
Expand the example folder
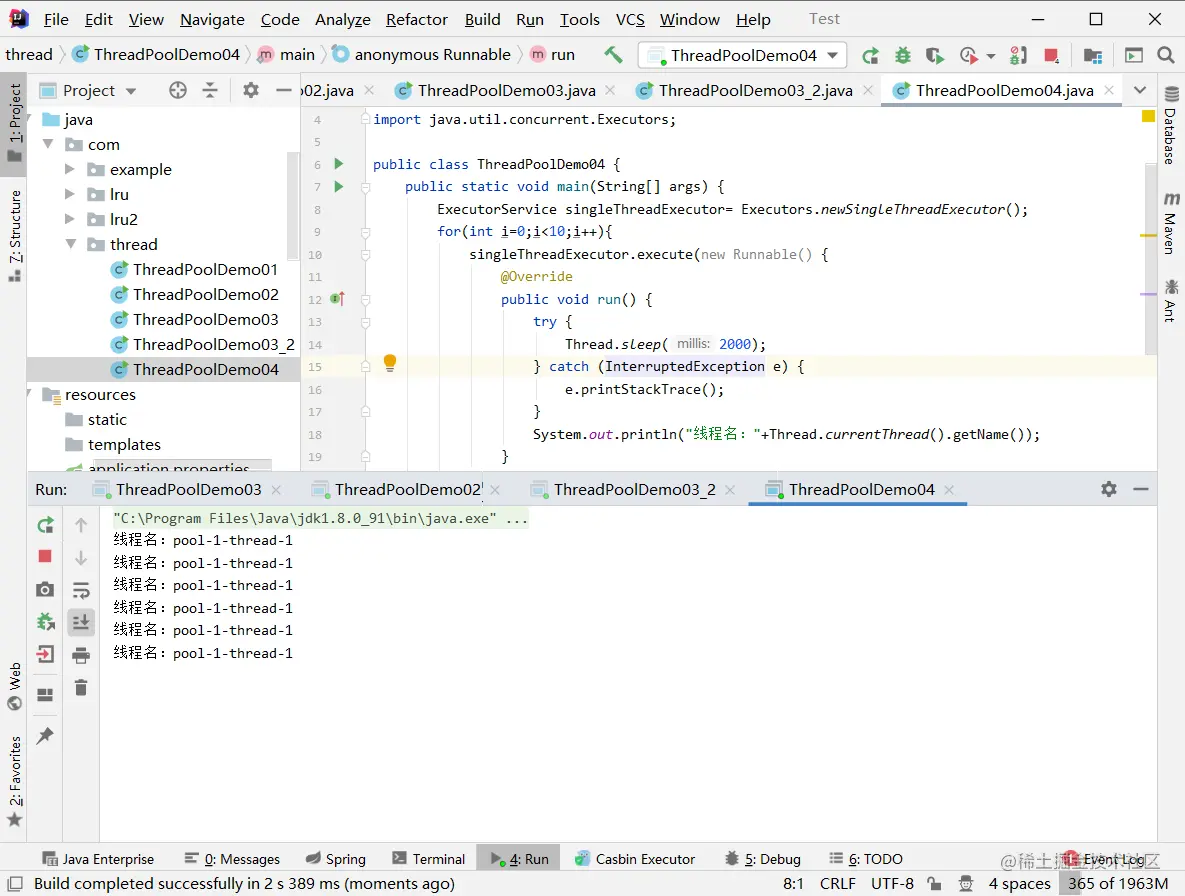pos(70,169)
